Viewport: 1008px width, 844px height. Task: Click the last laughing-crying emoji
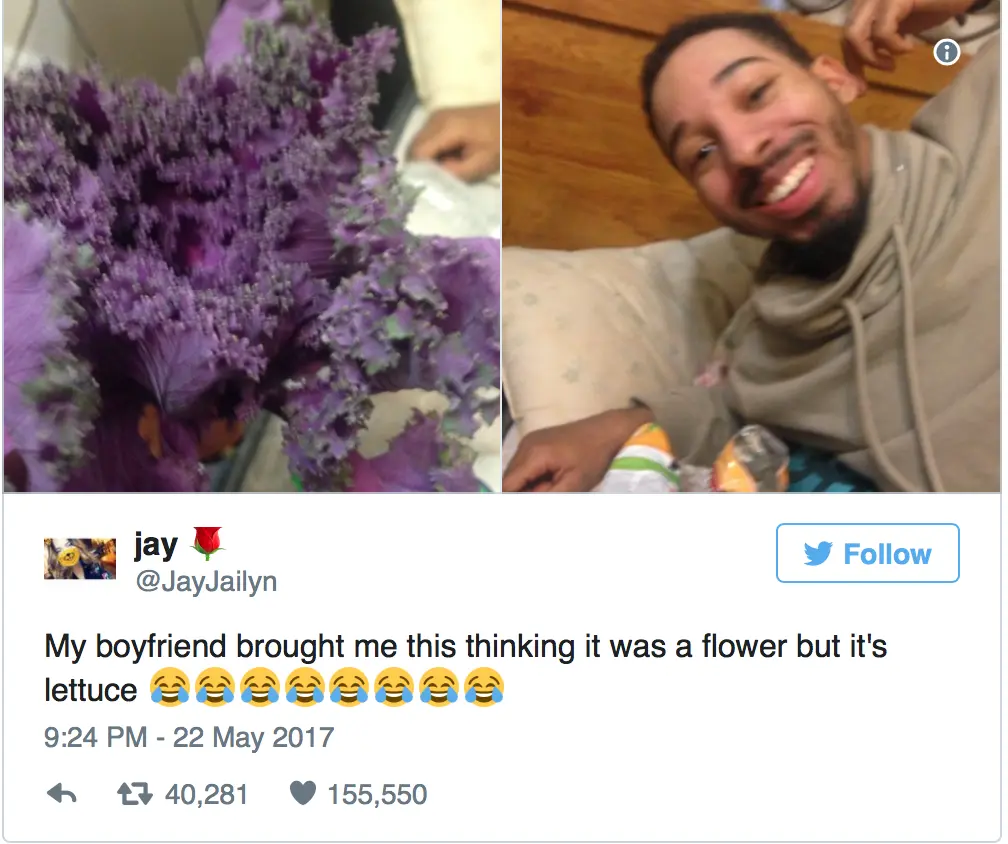tap(483, 688)
